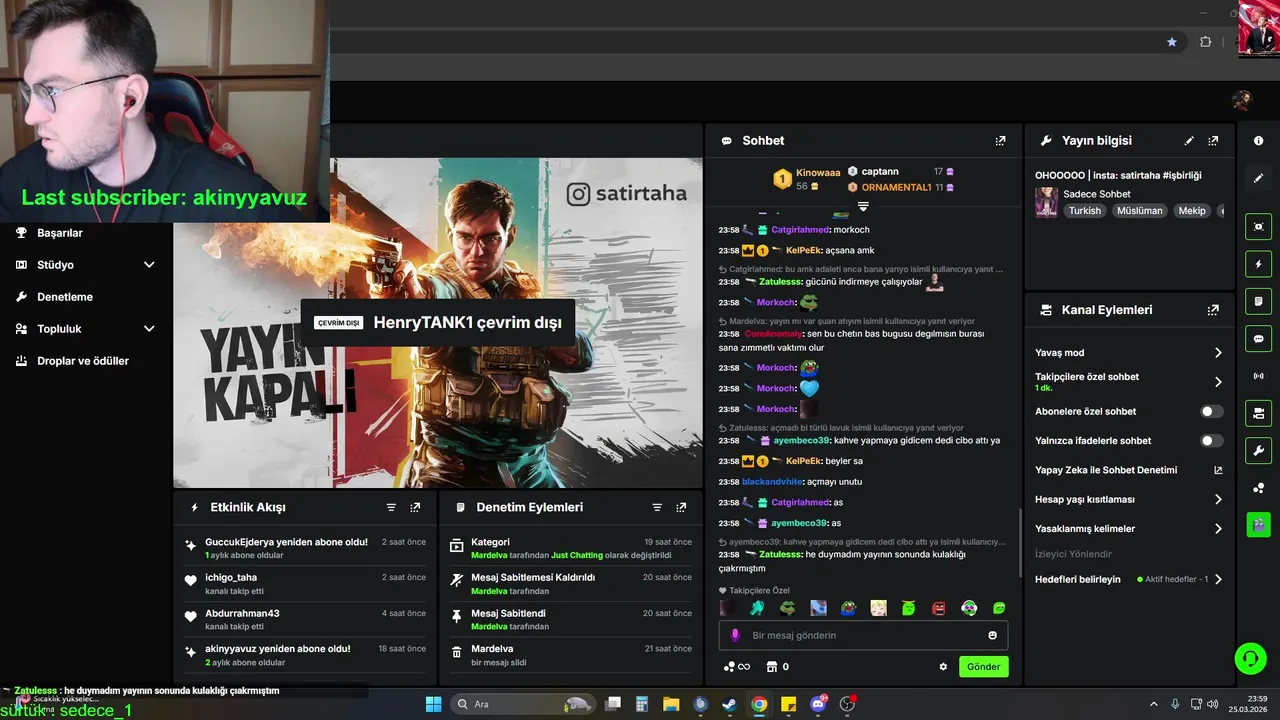Collapse the chat leaderboard arrow
Image resolution: width=1280 pixels, height=720 pixels.
pyautogui.click(x=863, y=206)
